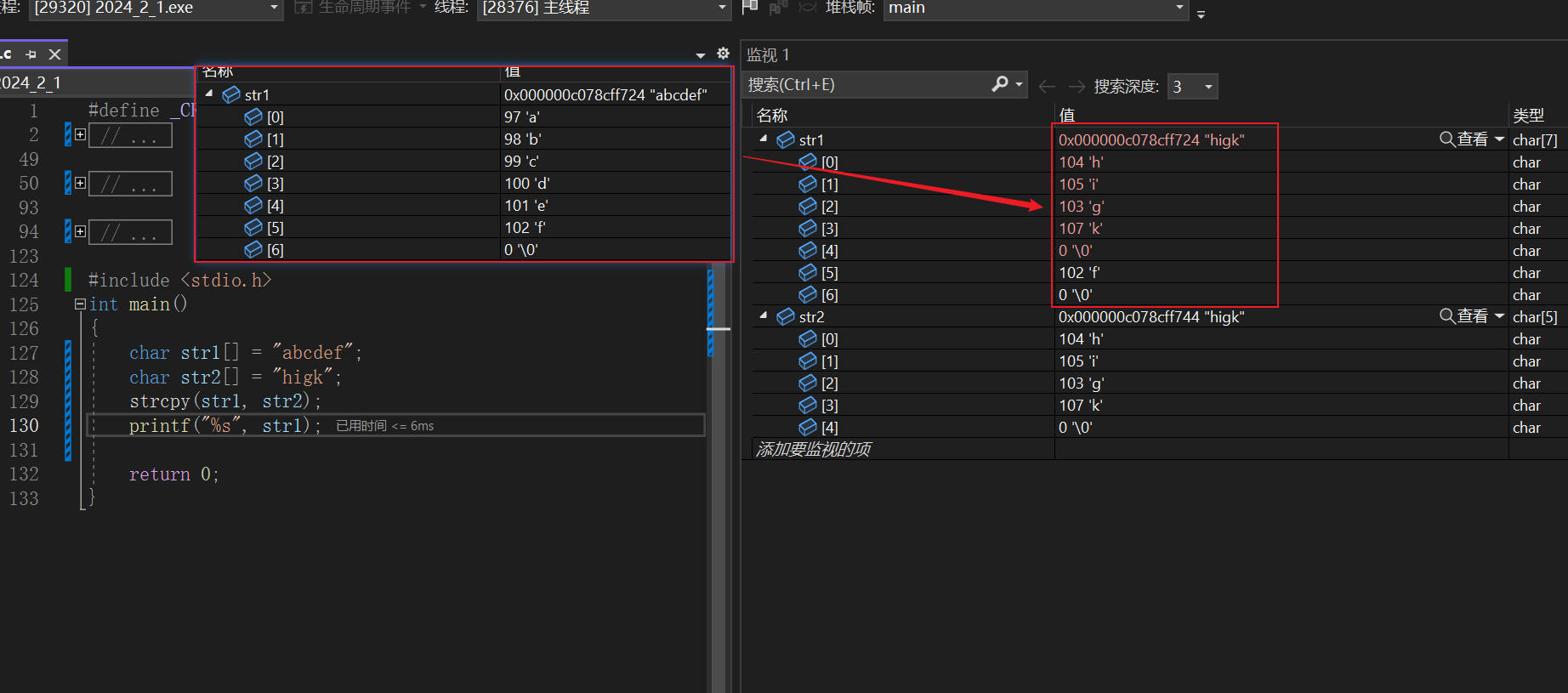Viewport: 1568px width, 693px height.
Task: Click the cube icon of str1 [1] in watch
Action: [x=808, y=184]
